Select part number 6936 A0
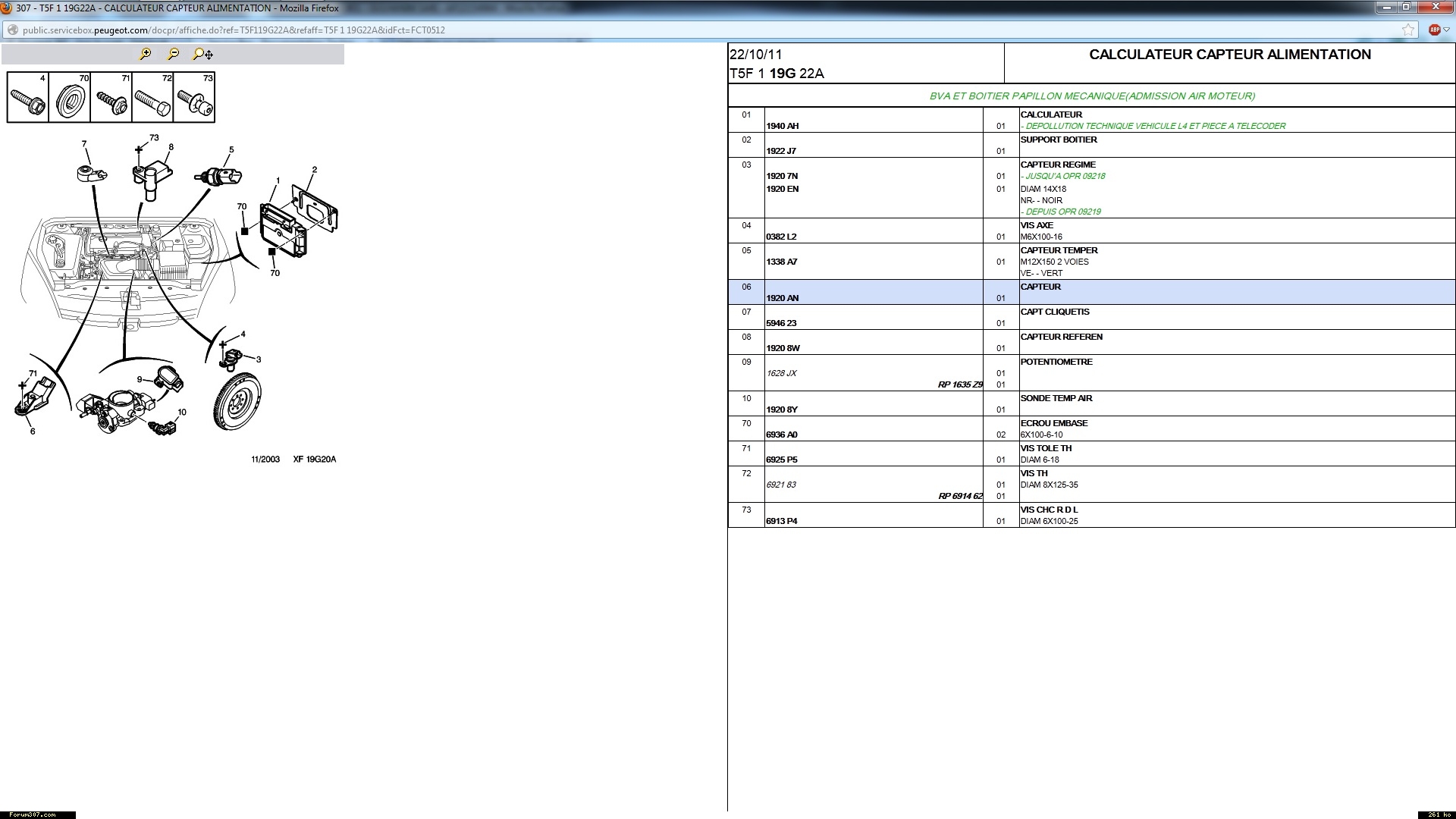This screenshot has width=1456, height=819. (x=782, y=435)
